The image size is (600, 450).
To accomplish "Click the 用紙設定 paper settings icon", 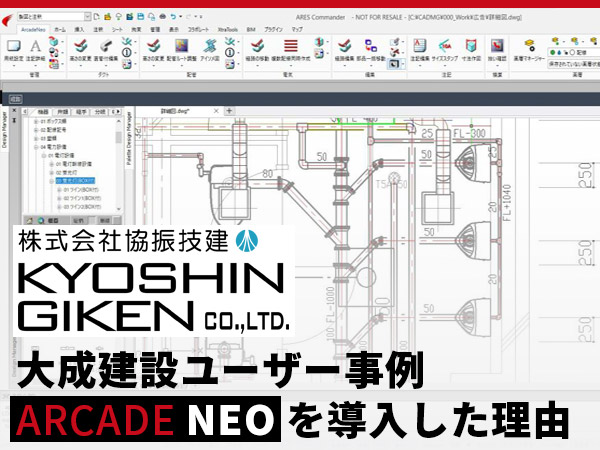I will [x=13, y=47].
